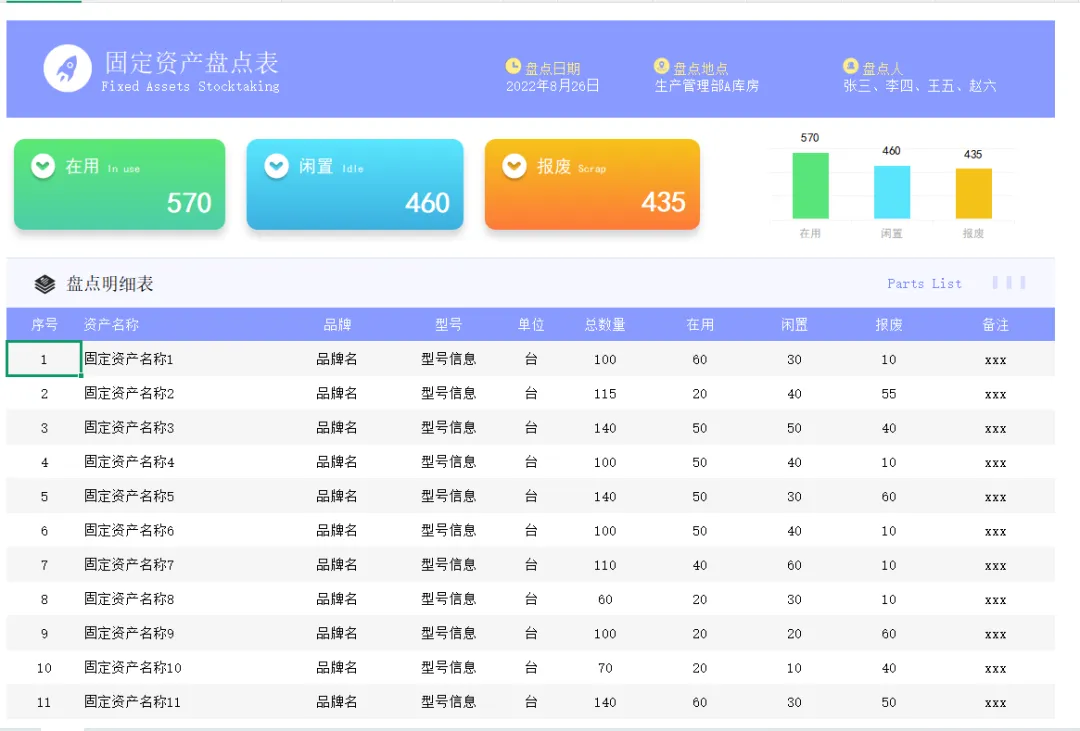Click the 闲置 column header in table
Image resolution: width=1080 pixels, height=731 pixels.
coord(794,325)
